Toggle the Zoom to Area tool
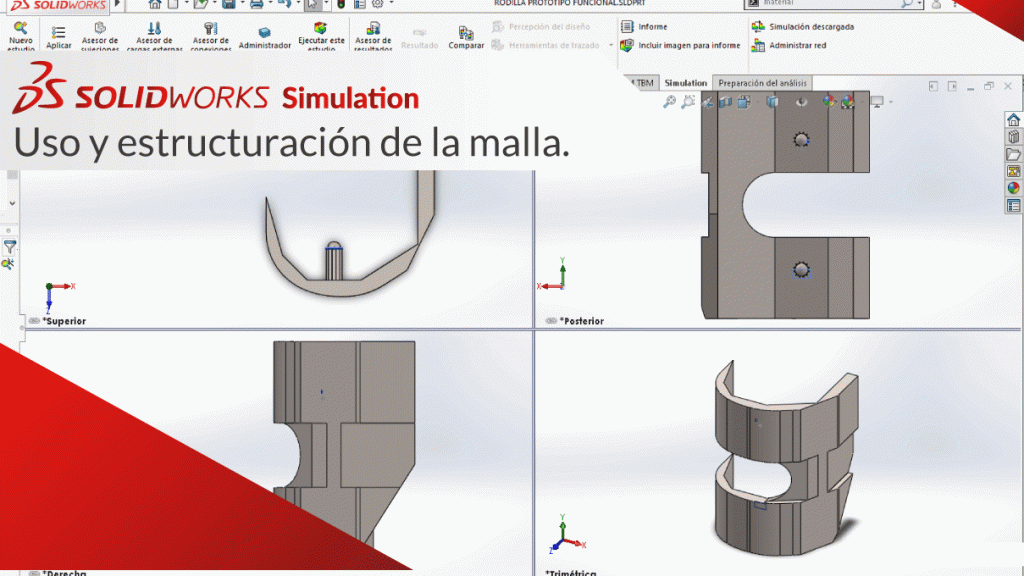The image size is (1024, 576). (x=688, y=103)
